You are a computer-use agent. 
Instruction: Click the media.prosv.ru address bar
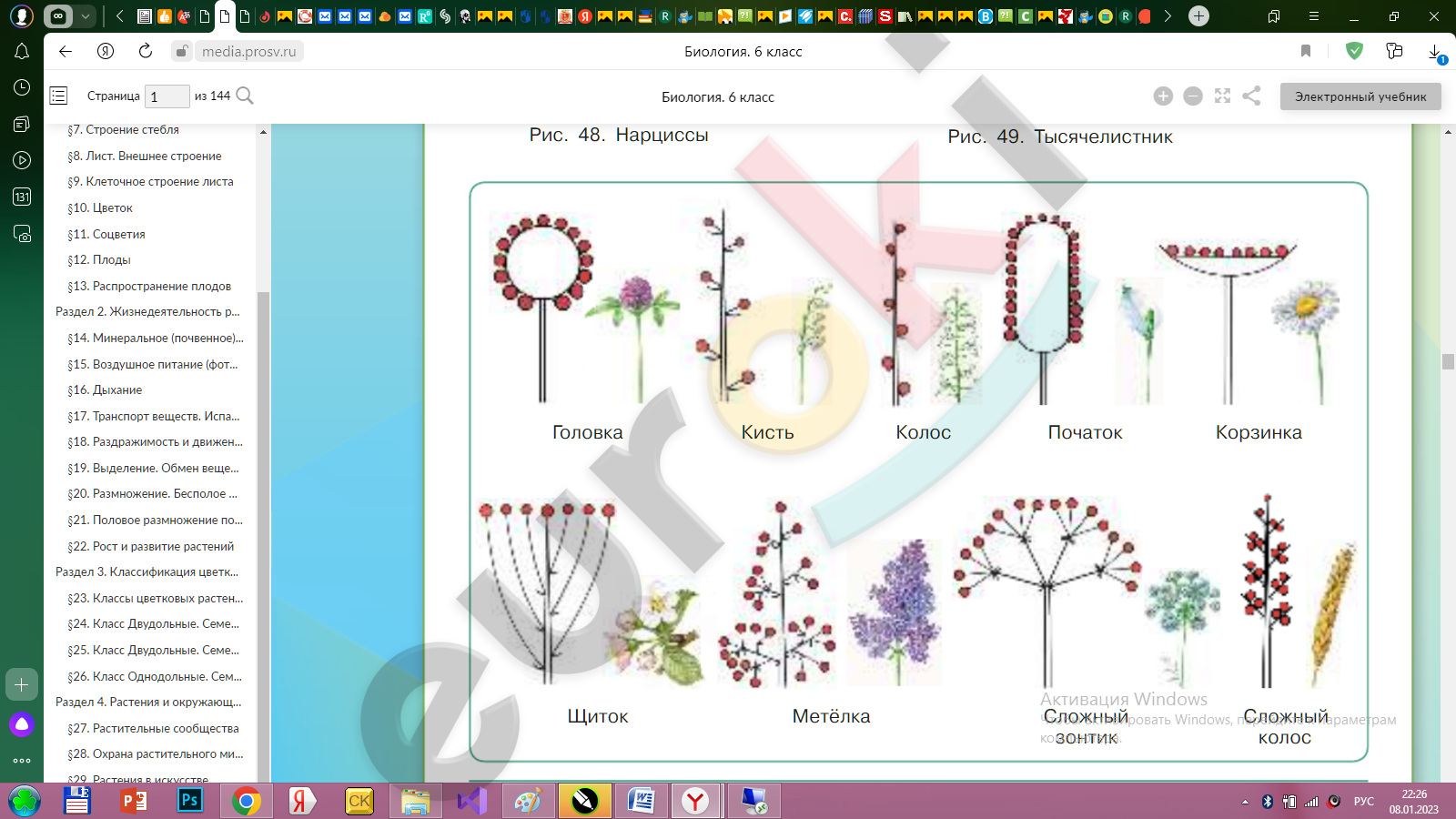click(x=248, y=52)
